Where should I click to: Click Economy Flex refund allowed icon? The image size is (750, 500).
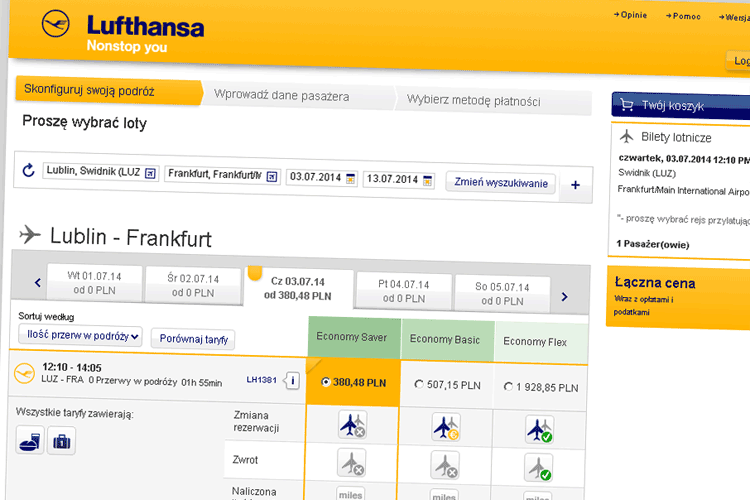tap(539, 468)
